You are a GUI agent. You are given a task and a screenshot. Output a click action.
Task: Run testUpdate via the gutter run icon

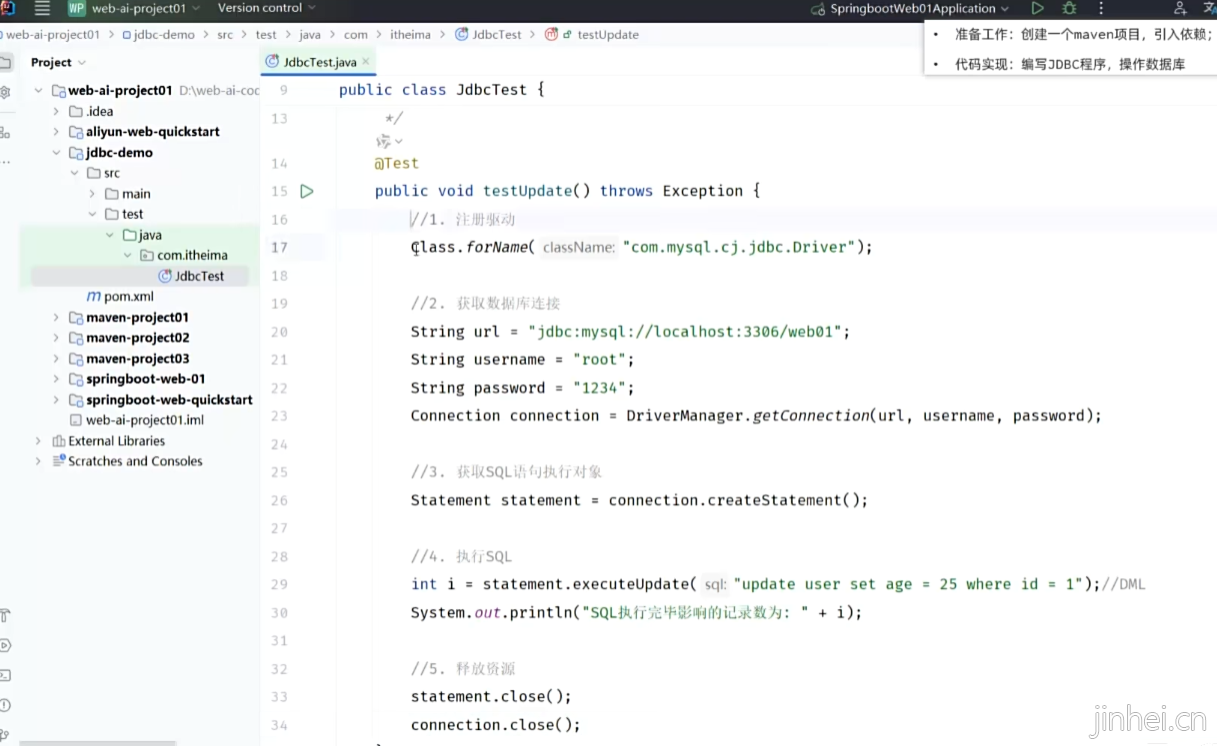pyautogui.click(x=307, y=191)
